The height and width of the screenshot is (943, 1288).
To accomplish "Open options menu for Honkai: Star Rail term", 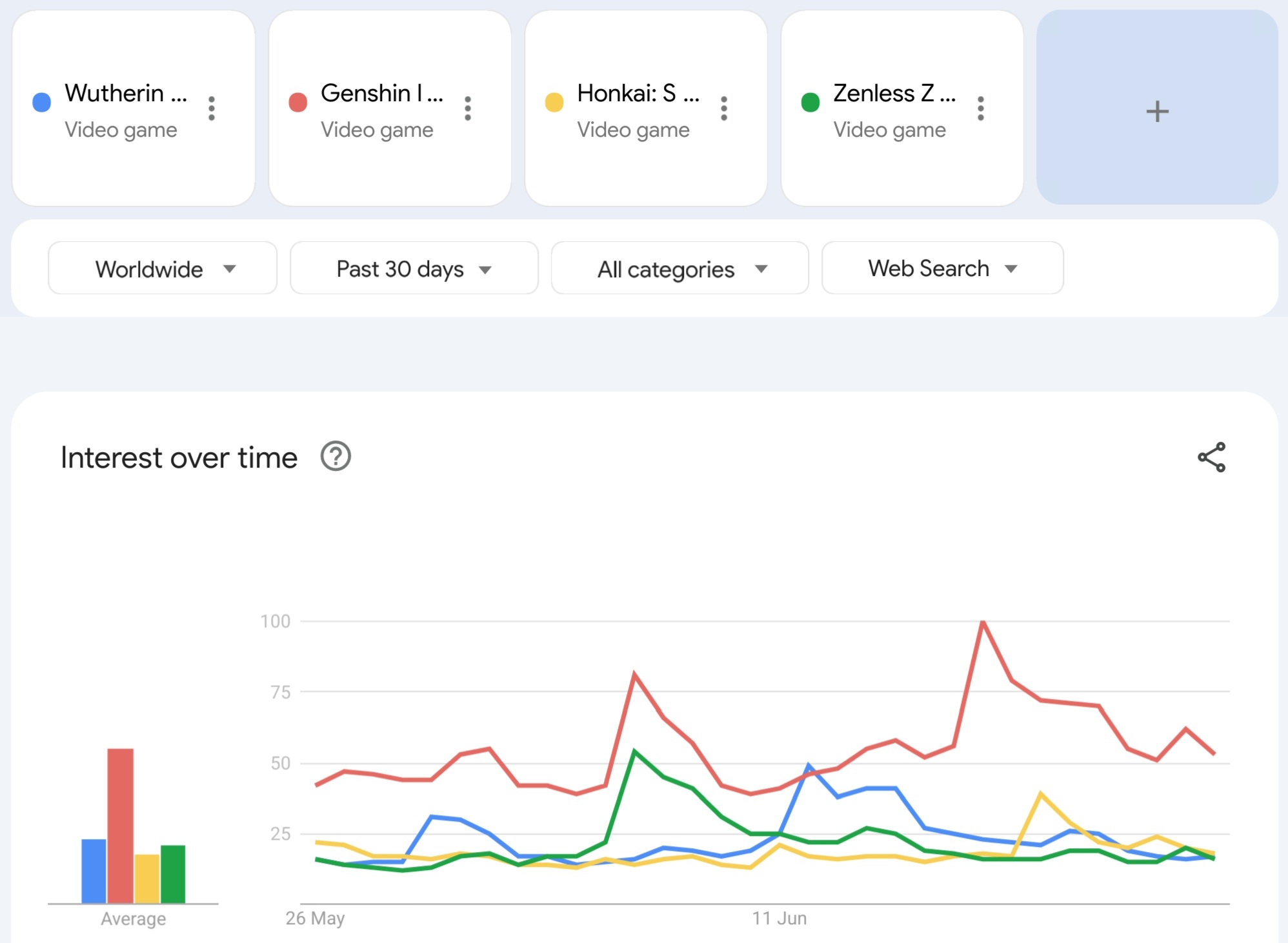I will tap(724, 108).
